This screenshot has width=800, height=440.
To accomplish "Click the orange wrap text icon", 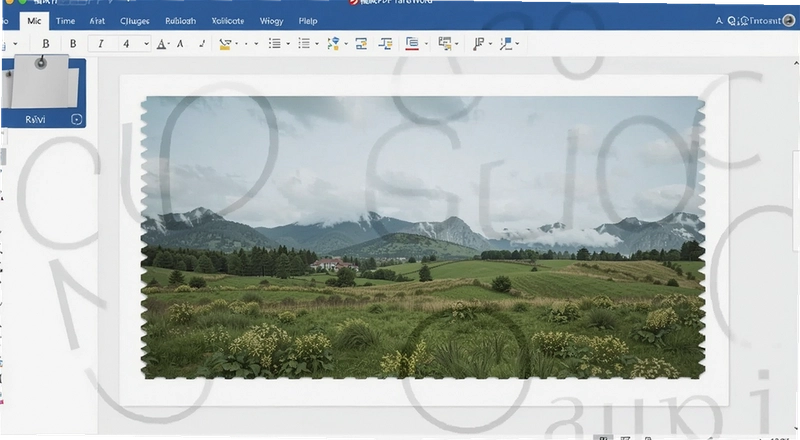I will click(361, 44).
